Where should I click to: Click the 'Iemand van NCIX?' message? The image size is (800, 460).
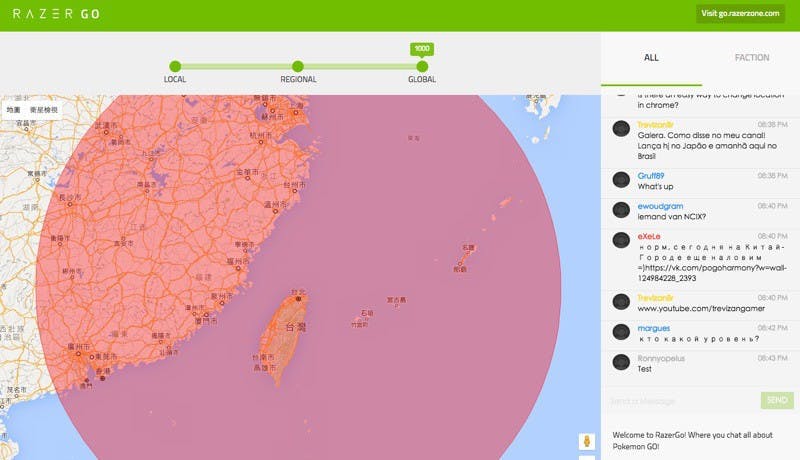671,217
